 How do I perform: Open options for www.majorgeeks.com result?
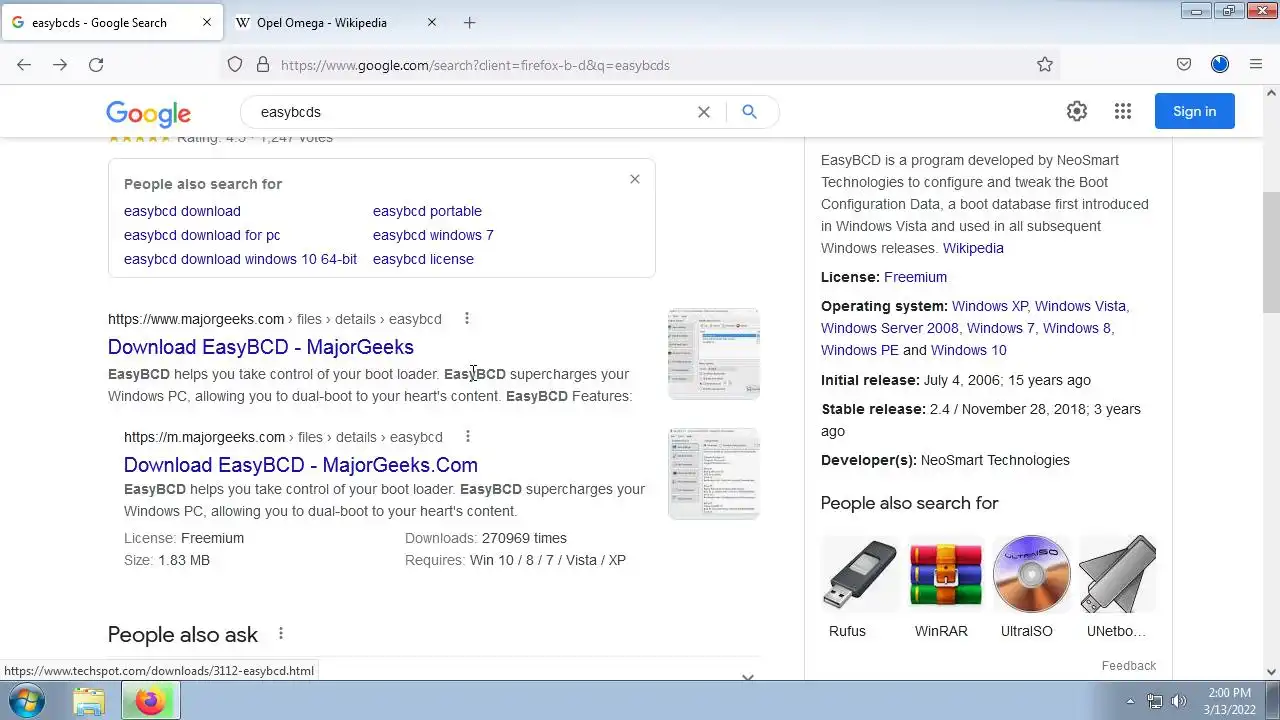(x=467, y=319)
